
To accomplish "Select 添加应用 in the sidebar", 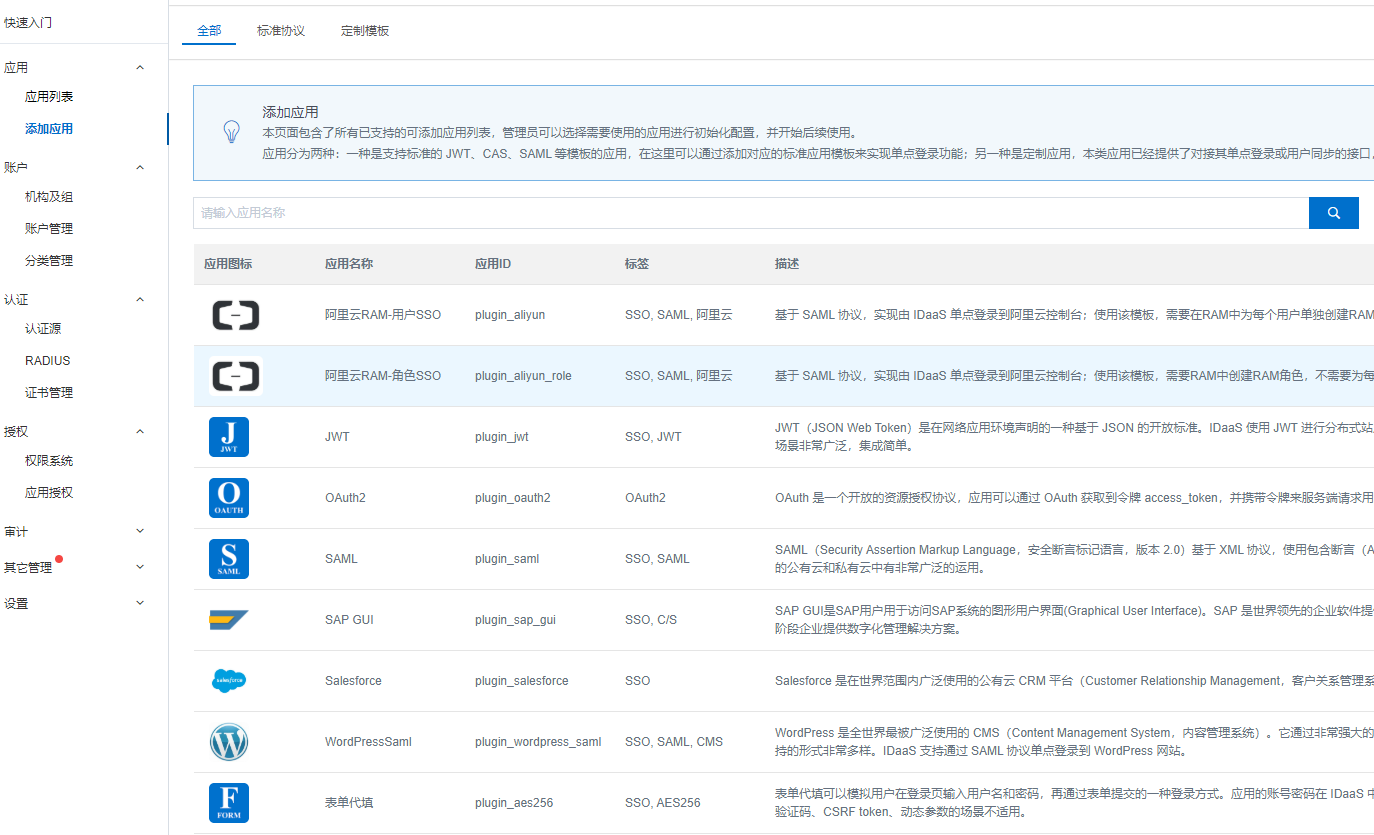I will [x=49, y=129].
